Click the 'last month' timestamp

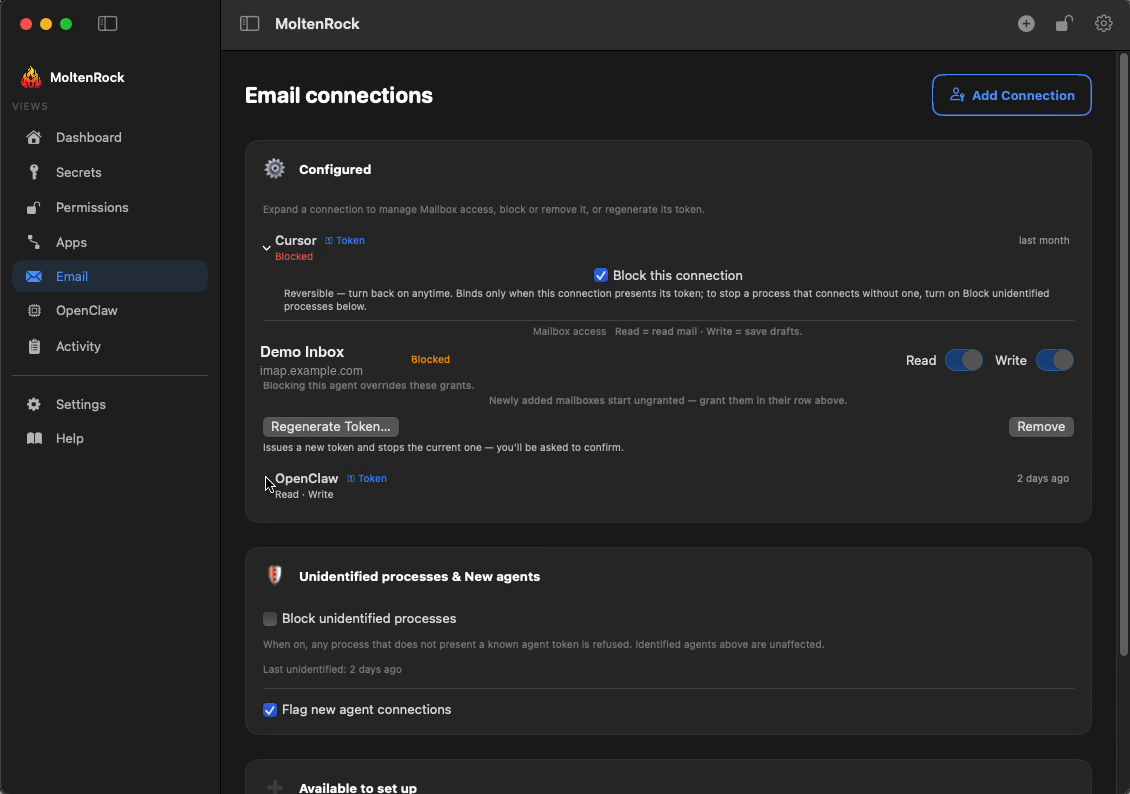click(x=1044, y=241)
